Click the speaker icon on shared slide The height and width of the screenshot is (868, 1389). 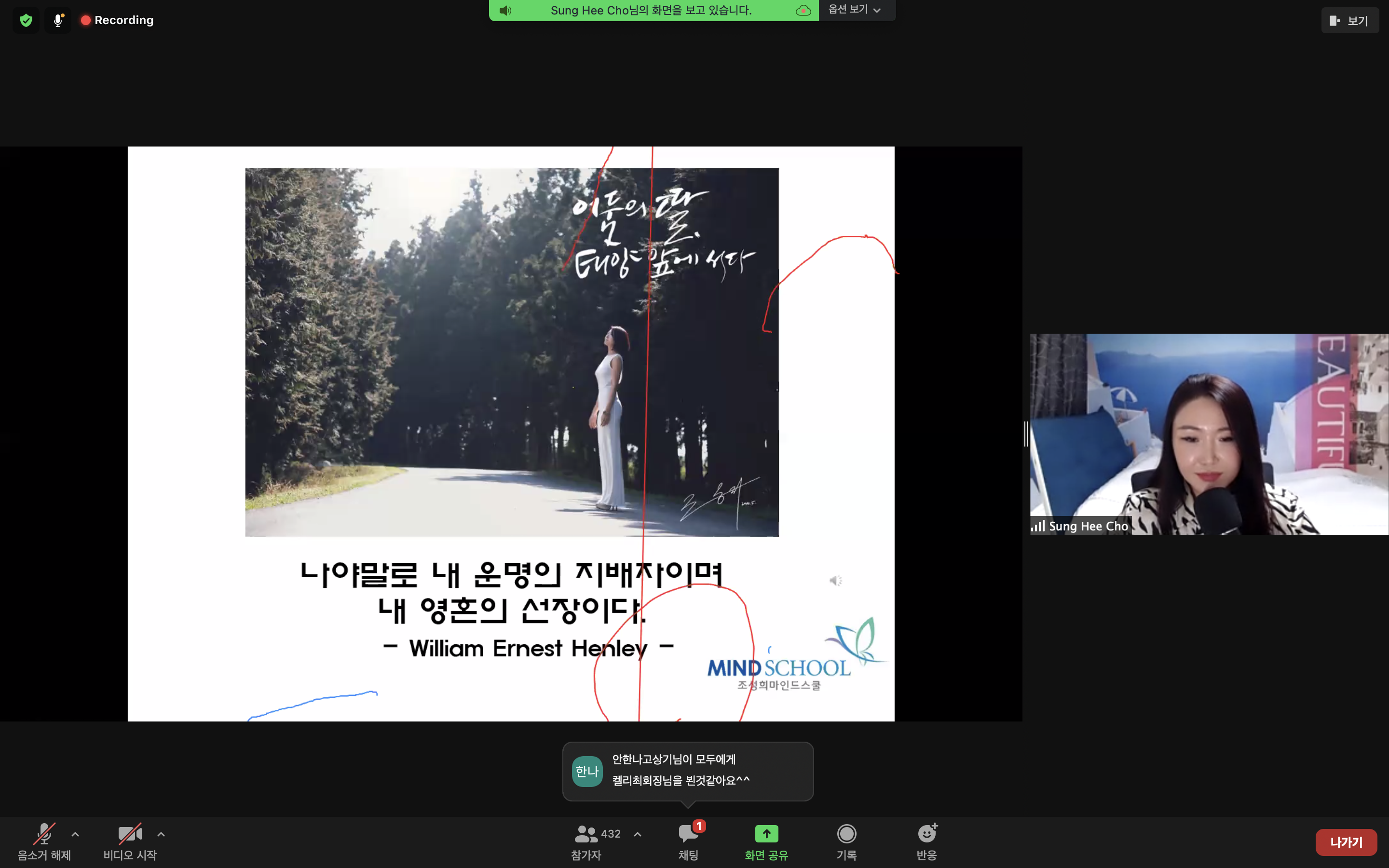pos(836,581)
